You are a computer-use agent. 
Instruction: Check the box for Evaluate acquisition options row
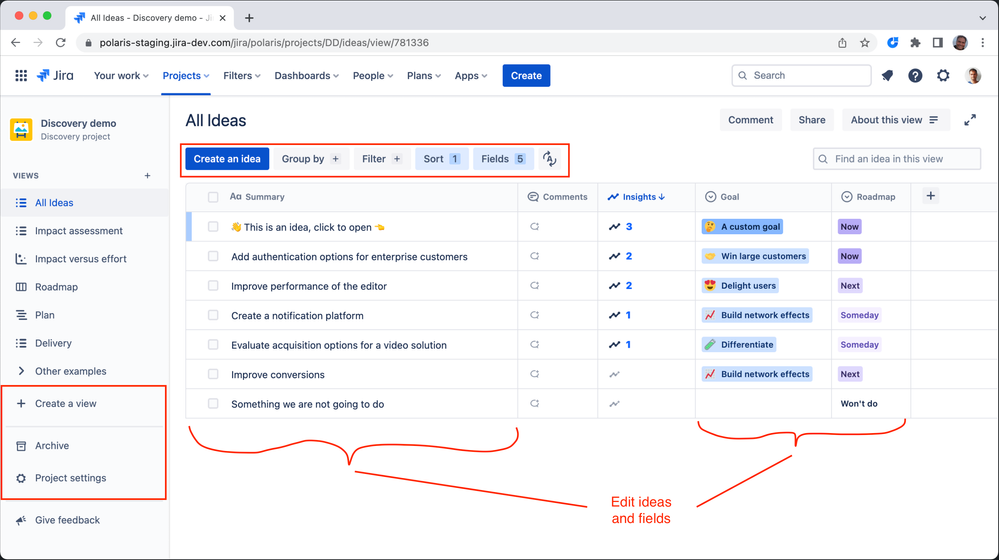point(213,345)
